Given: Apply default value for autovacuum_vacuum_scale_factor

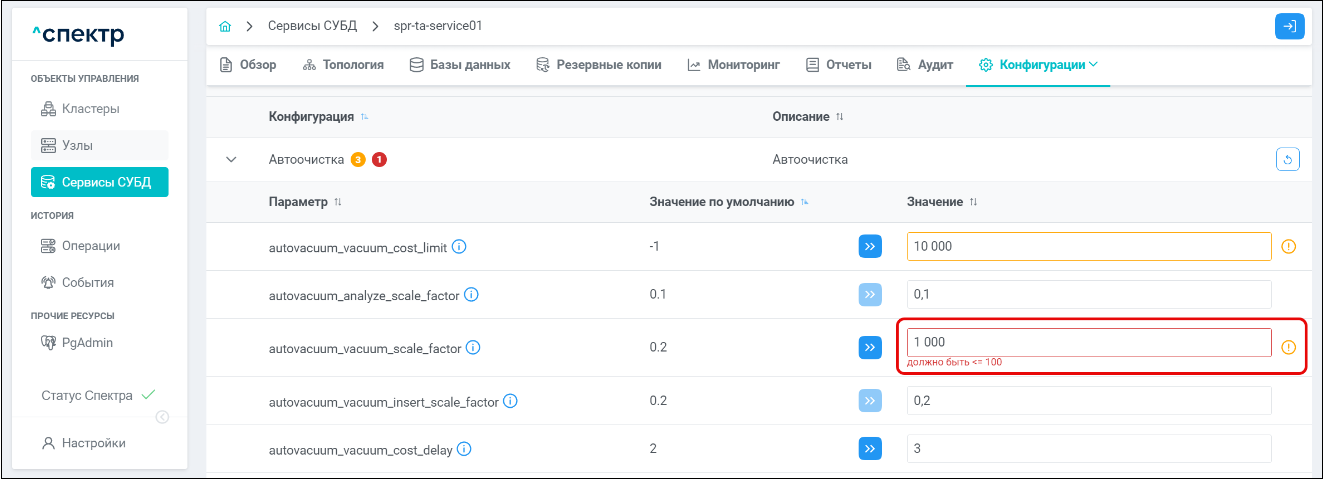Looking at the screenshot, I should (870, 347).
